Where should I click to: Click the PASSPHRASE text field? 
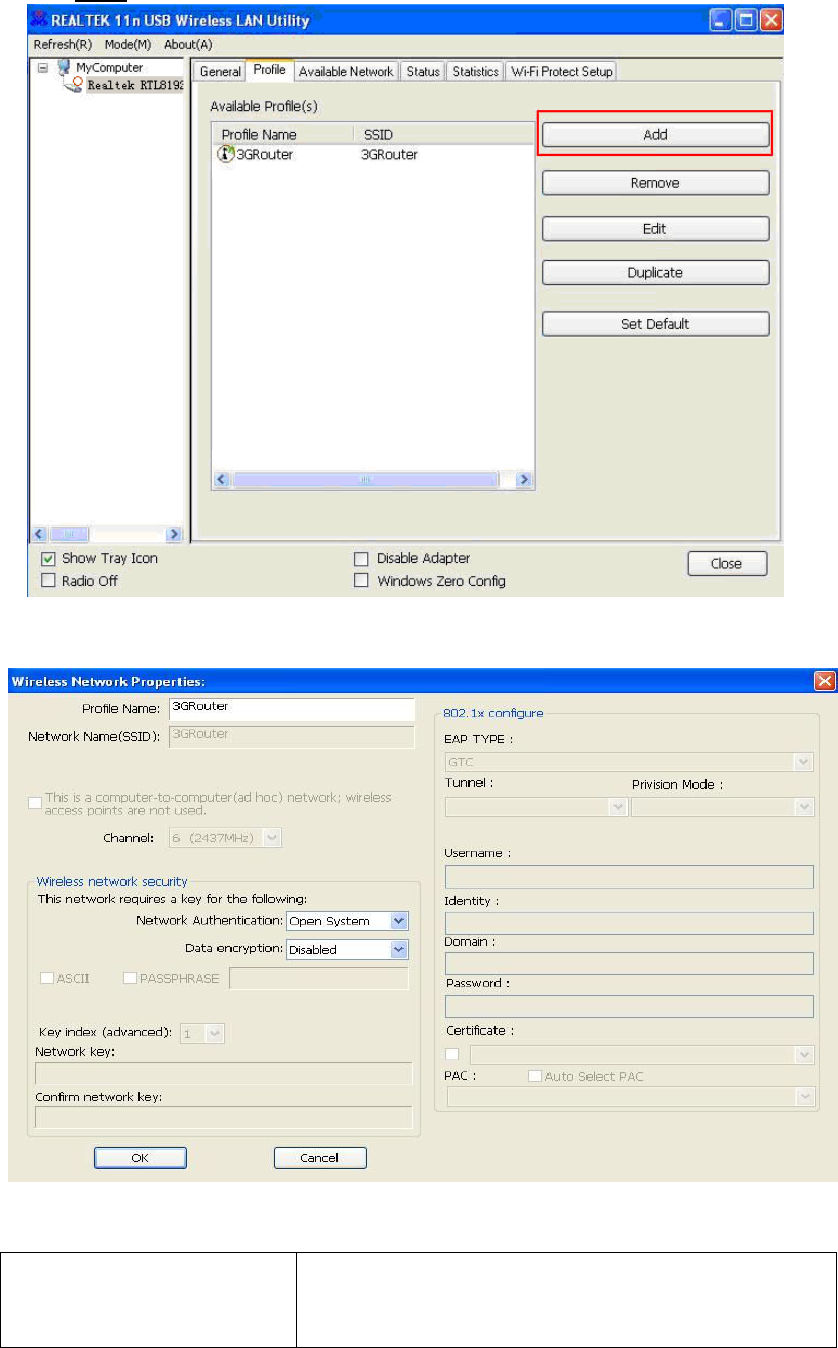coord(319,978)
